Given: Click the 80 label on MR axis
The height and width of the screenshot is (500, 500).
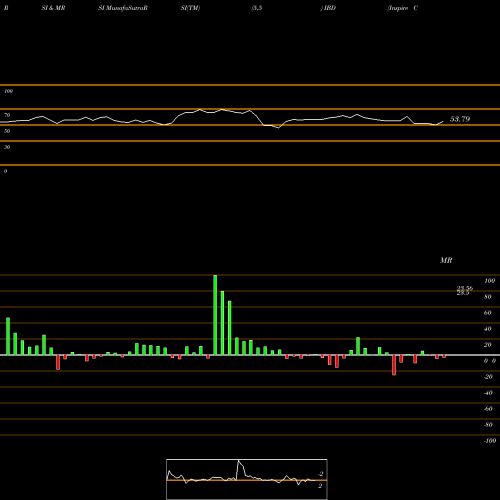Looking at the screenshot, I should pyautogui.click(x=488, y=297).
